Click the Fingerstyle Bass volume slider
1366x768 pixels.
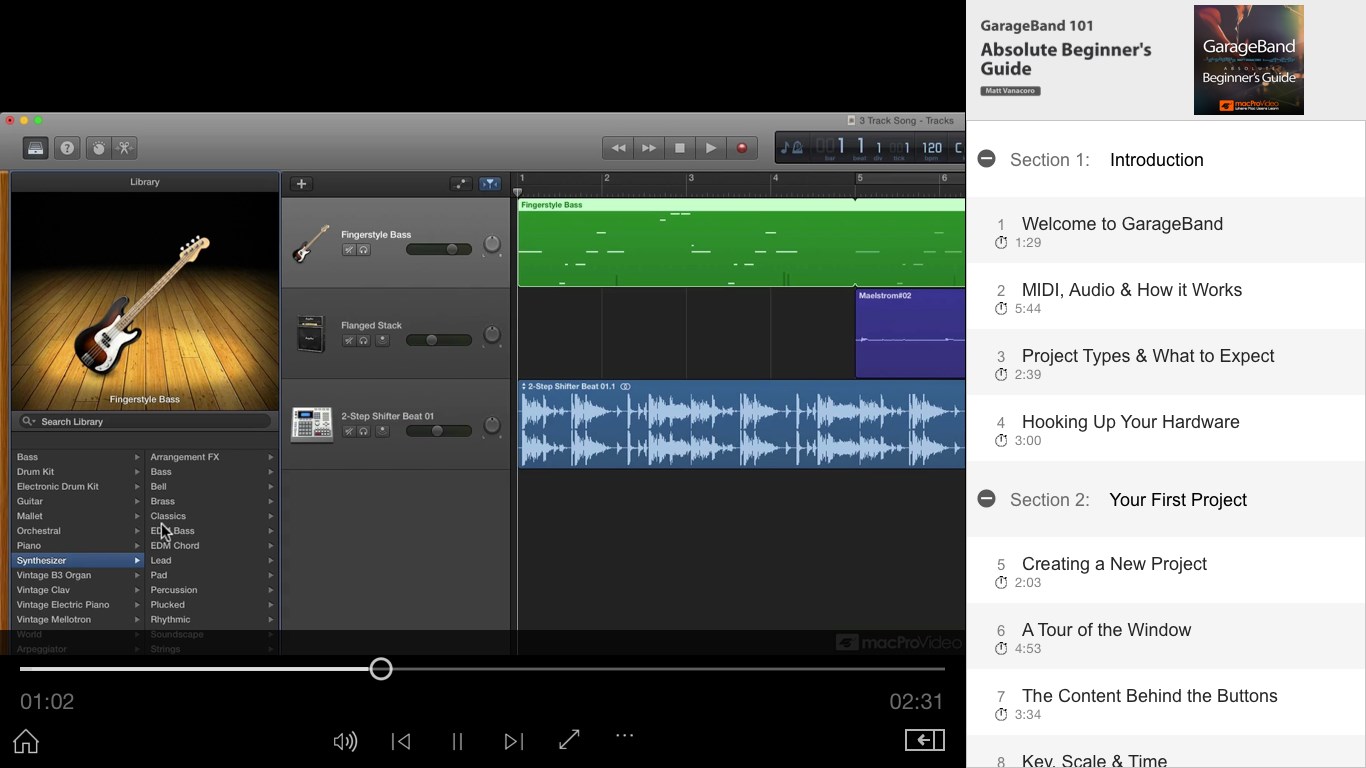coord(439,249)
